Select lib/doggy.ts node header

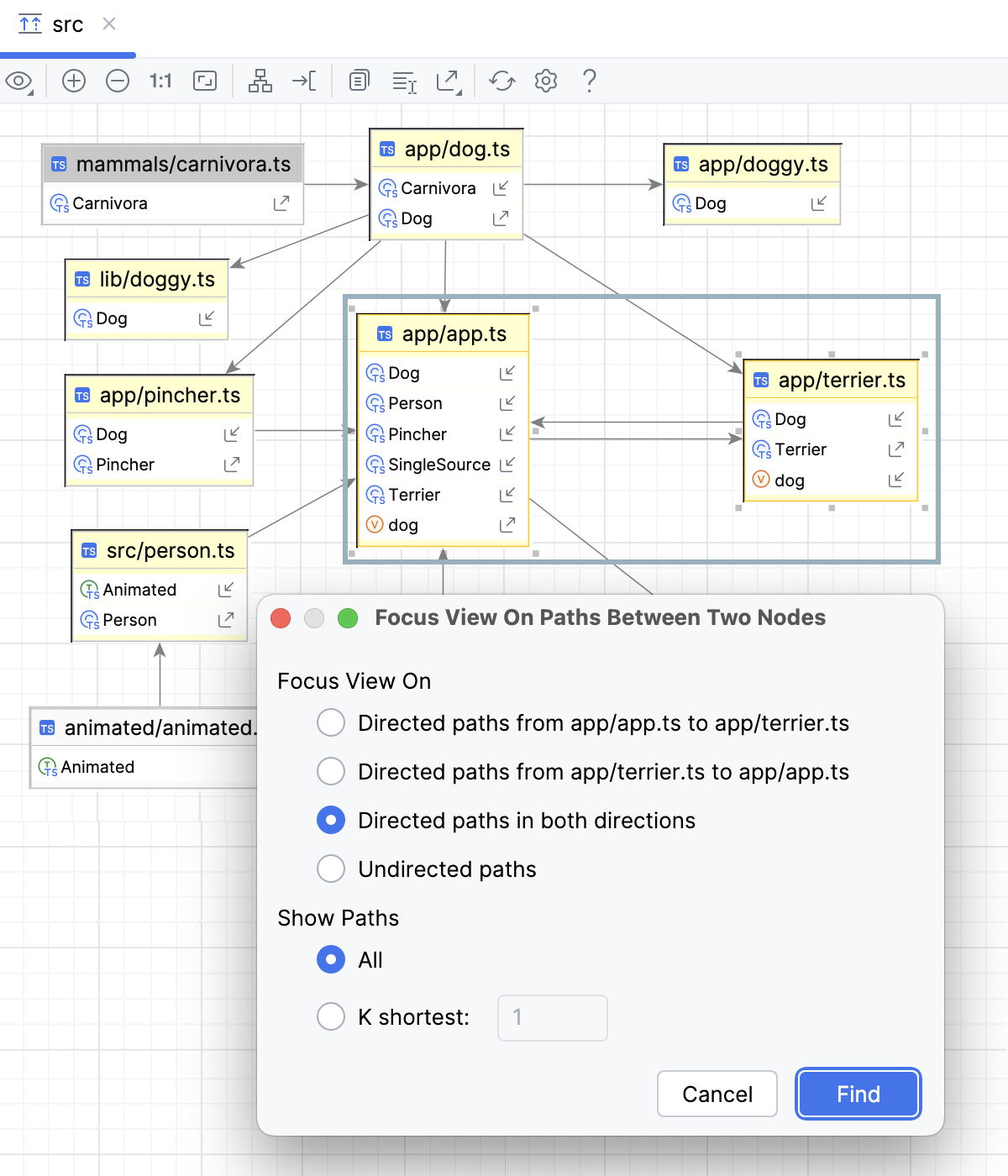(147, 279)
